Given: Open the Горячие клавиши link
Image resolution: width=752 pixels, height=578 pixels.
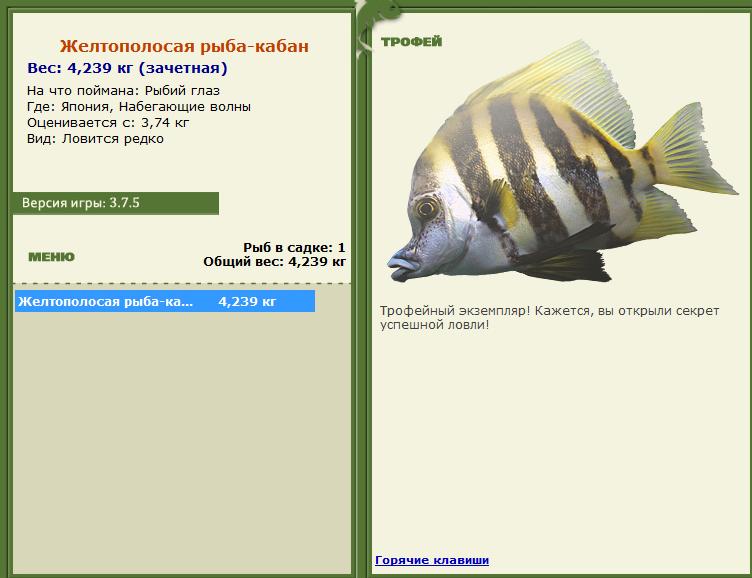Looking at the screenshot, I should tap(432, 560).
